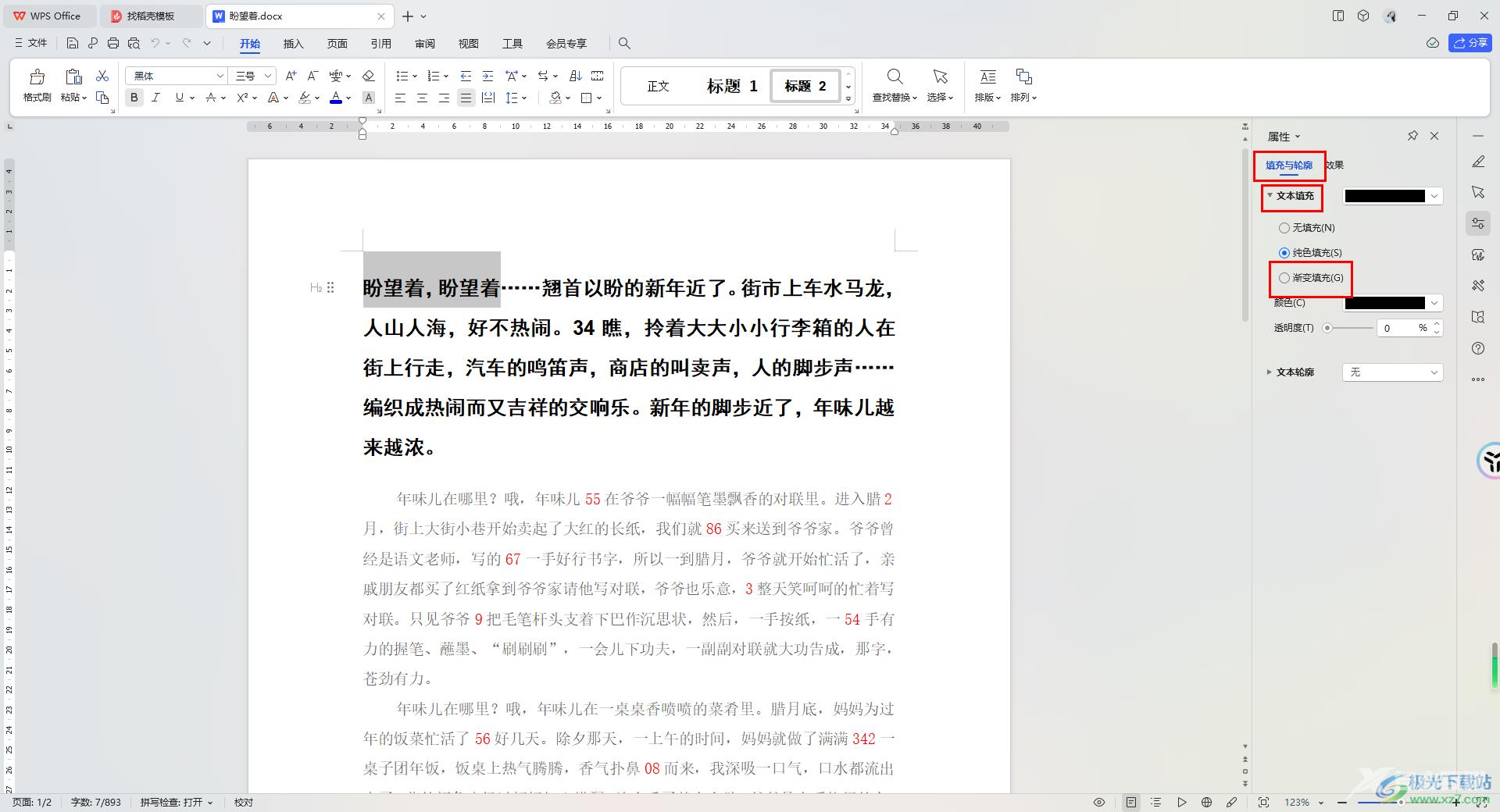Image resolution: width=1500 pixels, height=812 pixels.
Task: Click the ribbon search magnifier icon
Action: pyautogui.click(x=624, y=44)
